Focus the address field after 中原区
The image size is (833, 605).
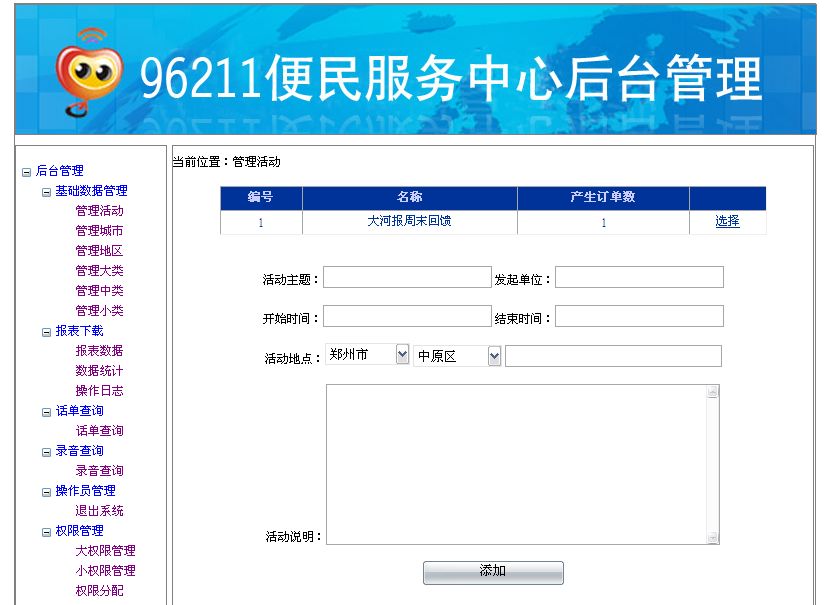(x=613, y=356)
